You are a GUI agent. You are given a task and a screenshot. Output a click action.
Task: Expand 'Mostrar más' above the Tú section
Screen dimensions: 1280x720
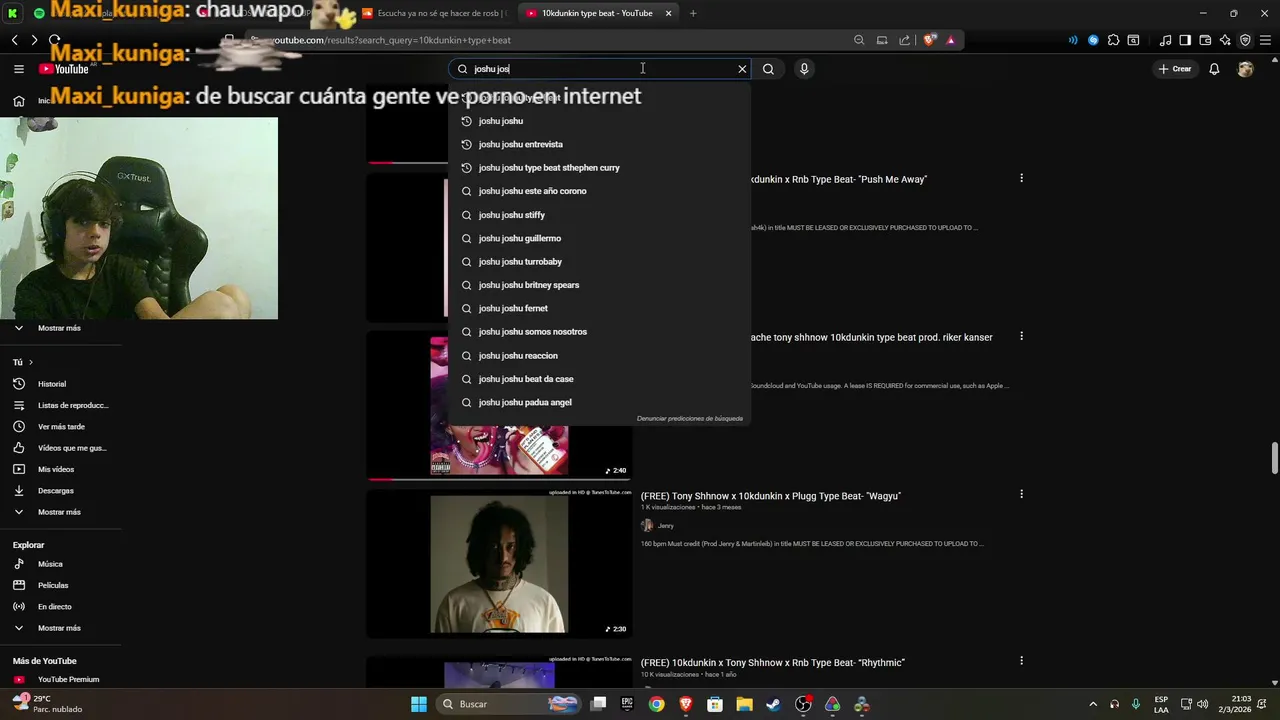[x=60, y=328]
